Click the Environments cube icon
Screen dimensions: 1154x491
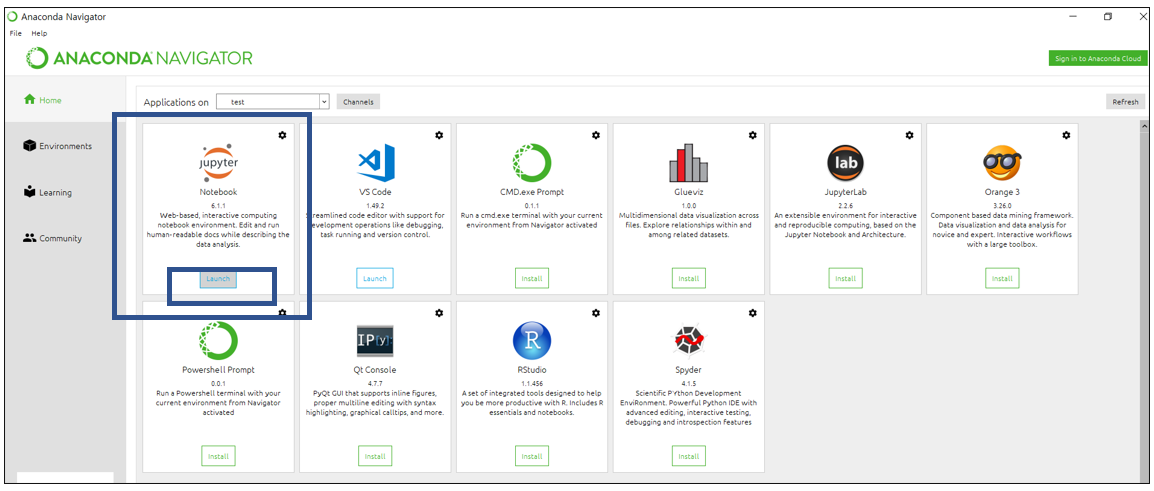point(29,146)
